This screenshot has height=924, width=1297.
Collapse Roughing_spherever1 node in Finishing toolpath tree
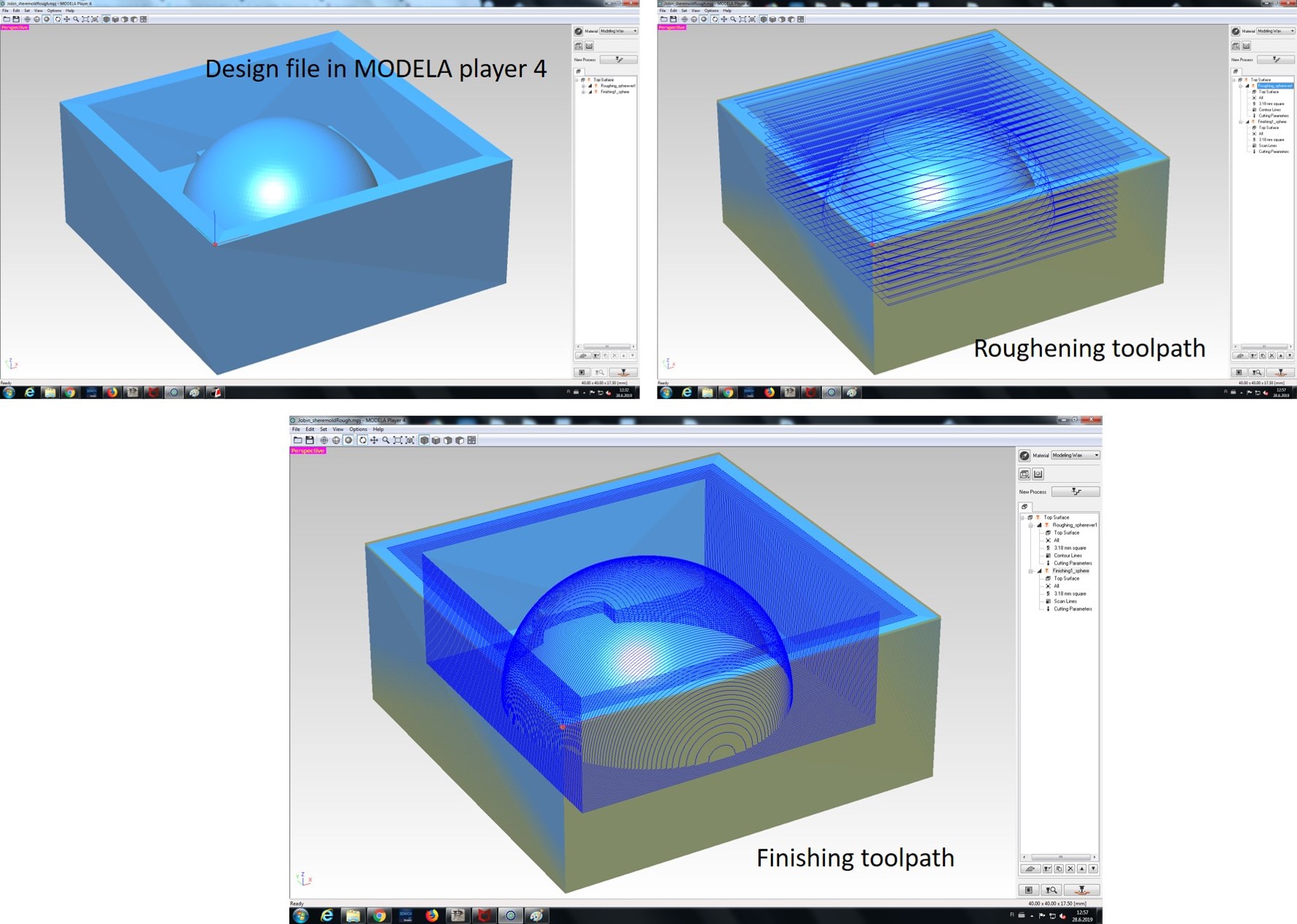pyautogui.click(x=1031, y=525)
